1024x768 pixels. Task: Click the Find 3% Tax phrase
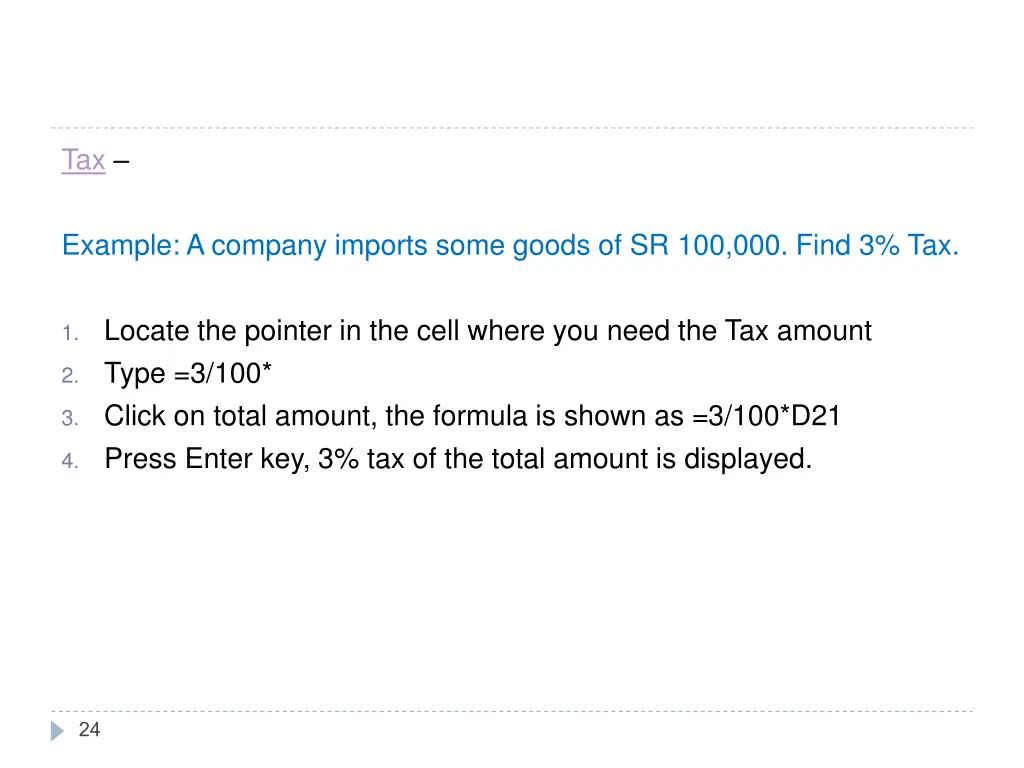pyautogui.click(x=877, y=246)
